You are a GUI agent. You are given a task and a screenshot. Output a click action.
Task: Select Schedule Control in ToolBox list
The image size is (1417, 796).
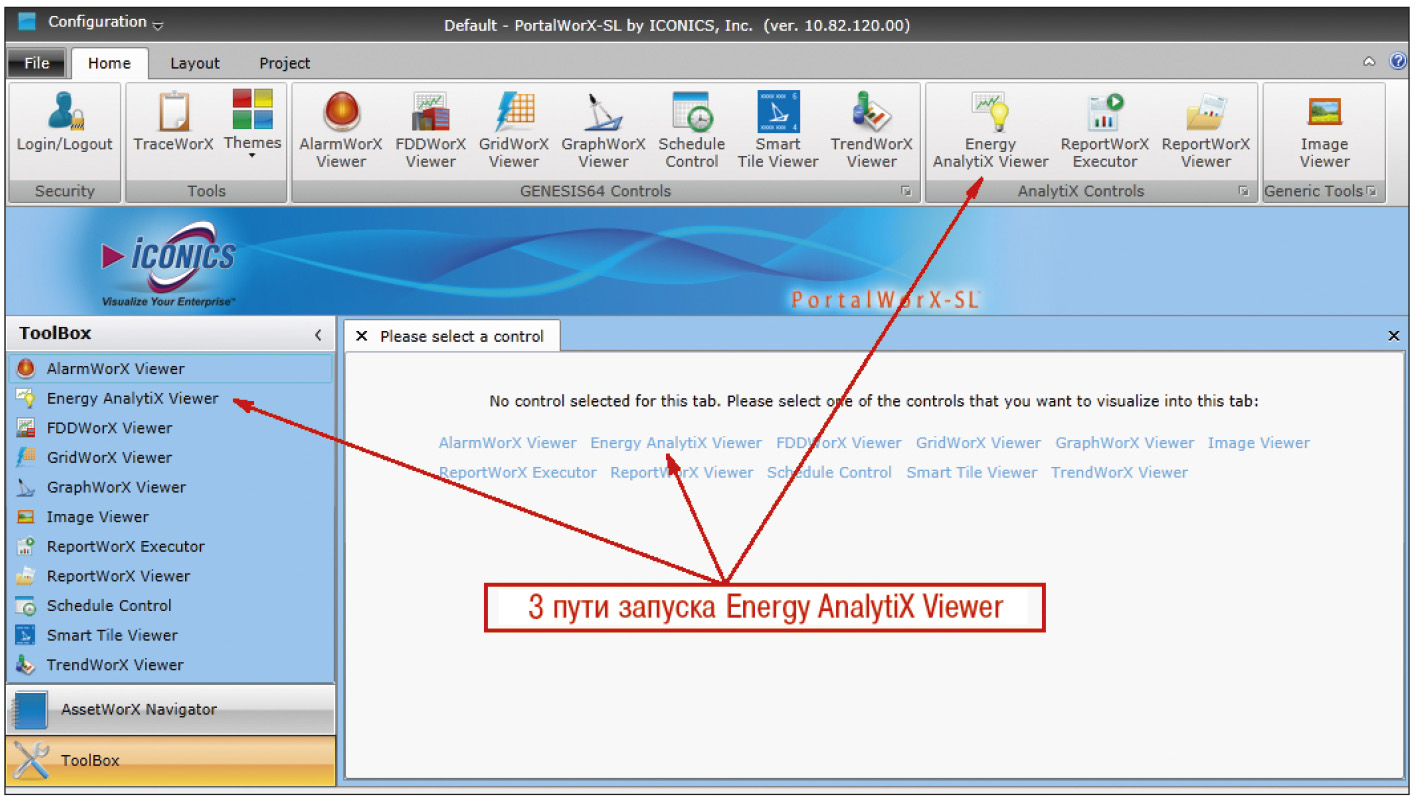(x=170, y=605)
